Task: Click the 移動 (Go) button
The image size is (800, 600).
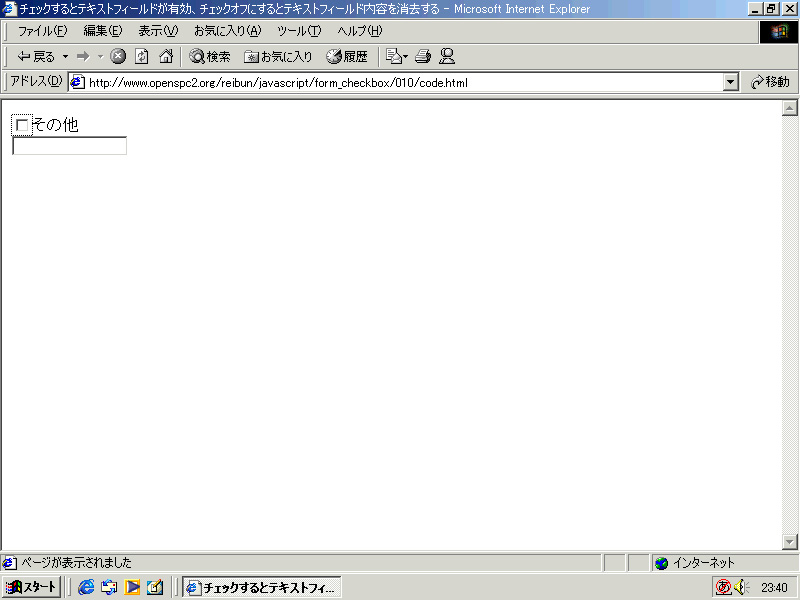Action: tap(770, 82)
